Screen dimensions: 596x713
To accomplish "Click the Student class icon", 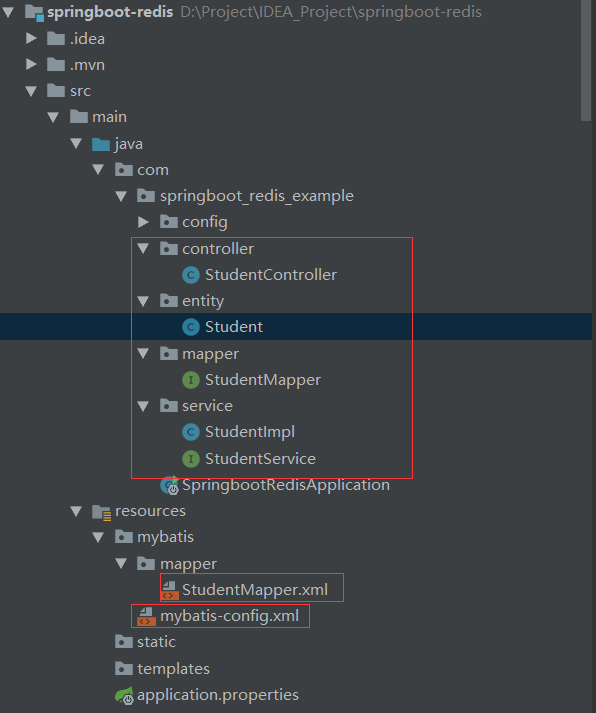I will pyautogui.click(x=191, y=327).
